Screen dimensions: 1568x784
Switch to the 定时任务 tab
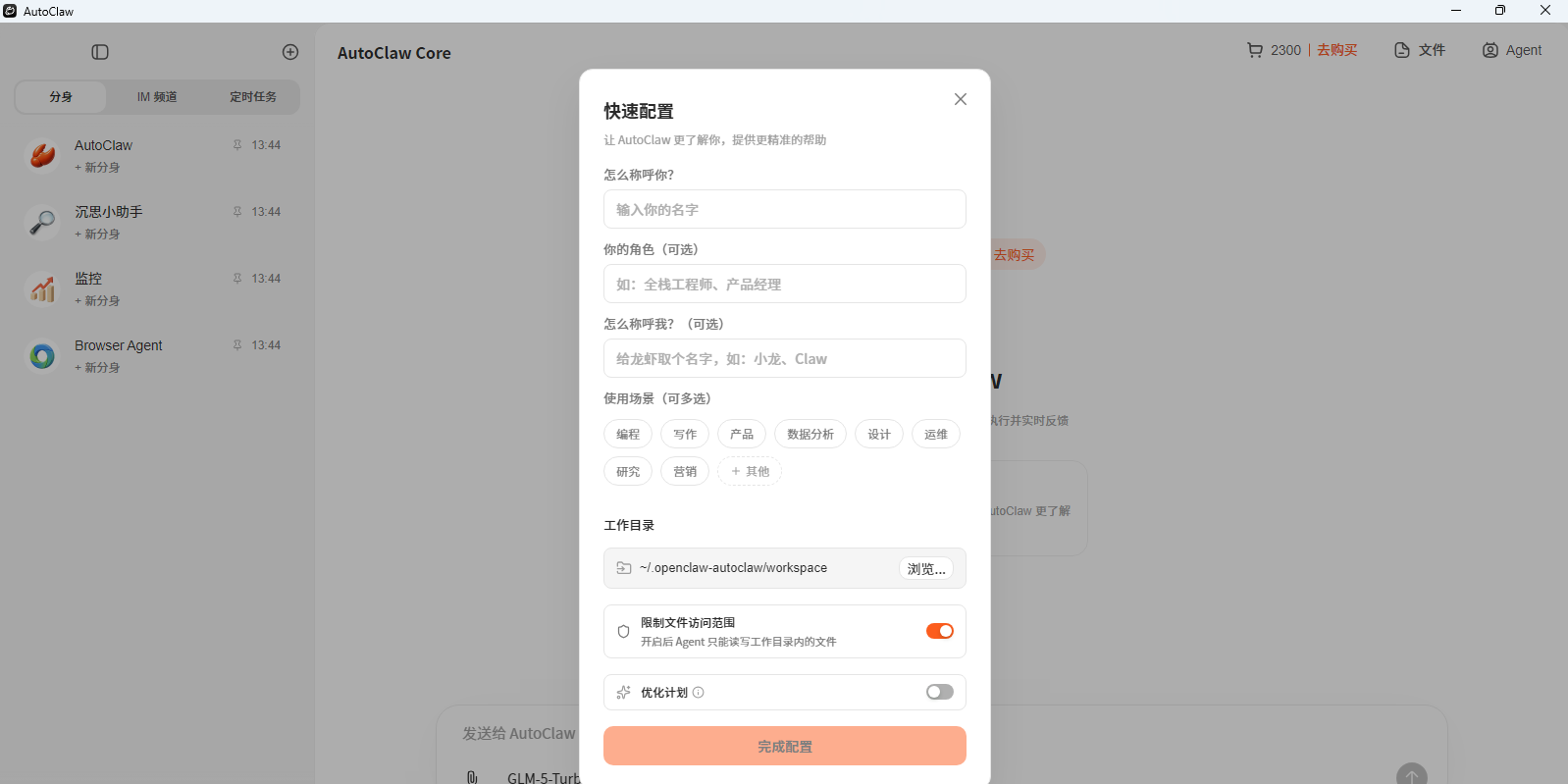(253, 97)
